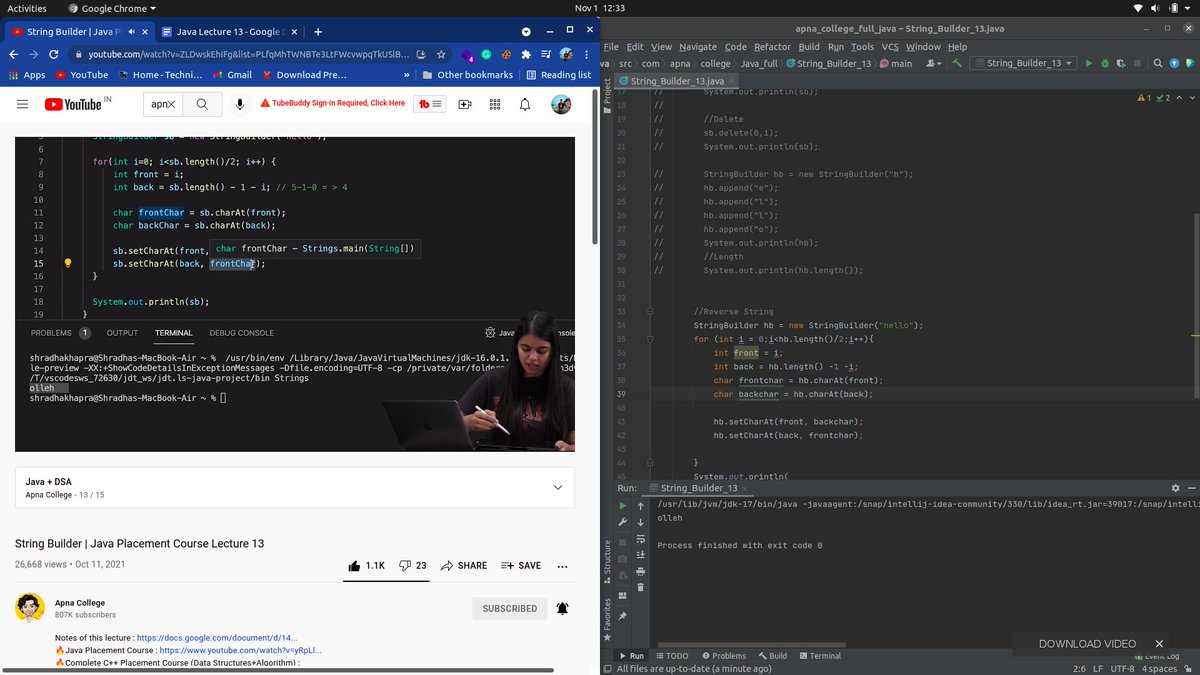This screenshot has width=1200, height=675.
Task: Open the Refactor menu in IntelliJ
Action: [x=772, y=47]
